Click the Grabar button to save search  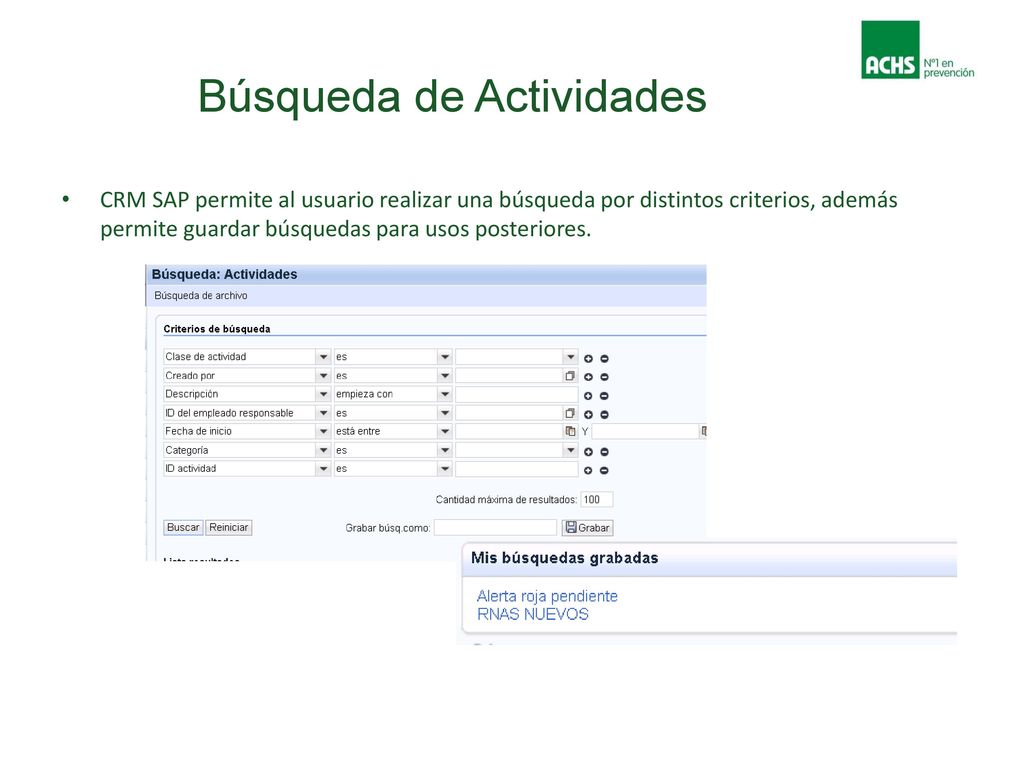point(588,527)
